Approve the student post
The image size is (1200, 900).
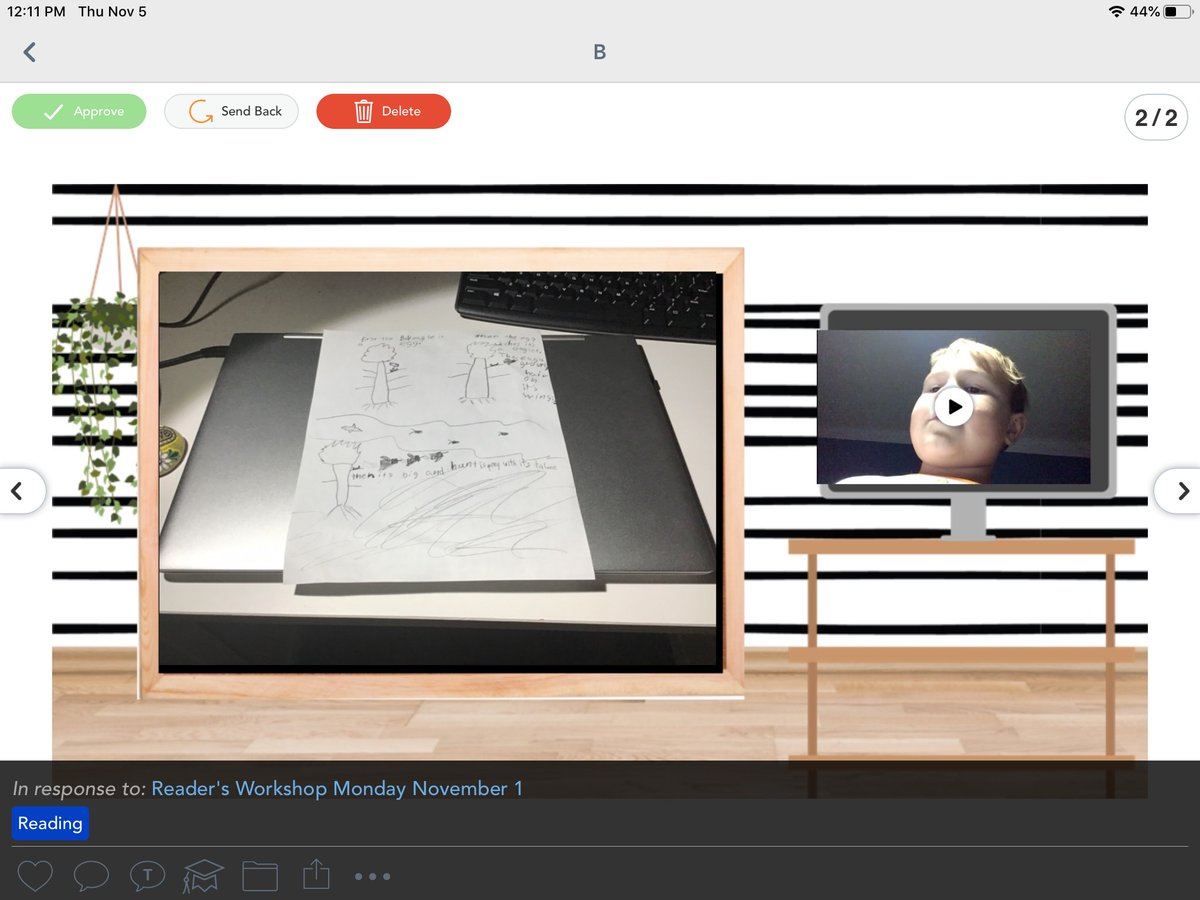(79, 111)
